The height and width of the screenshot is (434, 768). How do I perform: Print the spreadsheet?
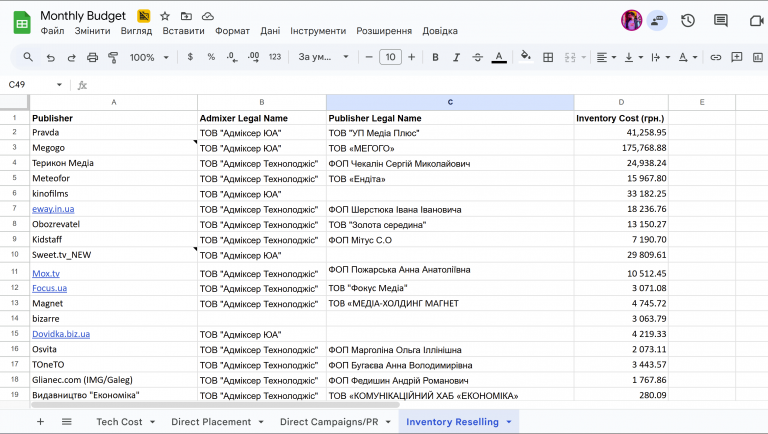click(92, 57)
